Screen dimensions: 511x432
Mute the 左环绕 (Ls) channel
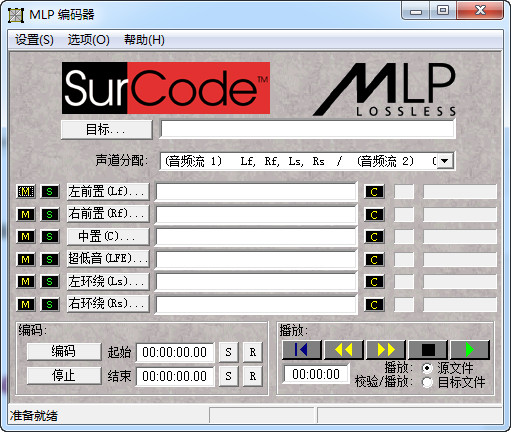26,282
